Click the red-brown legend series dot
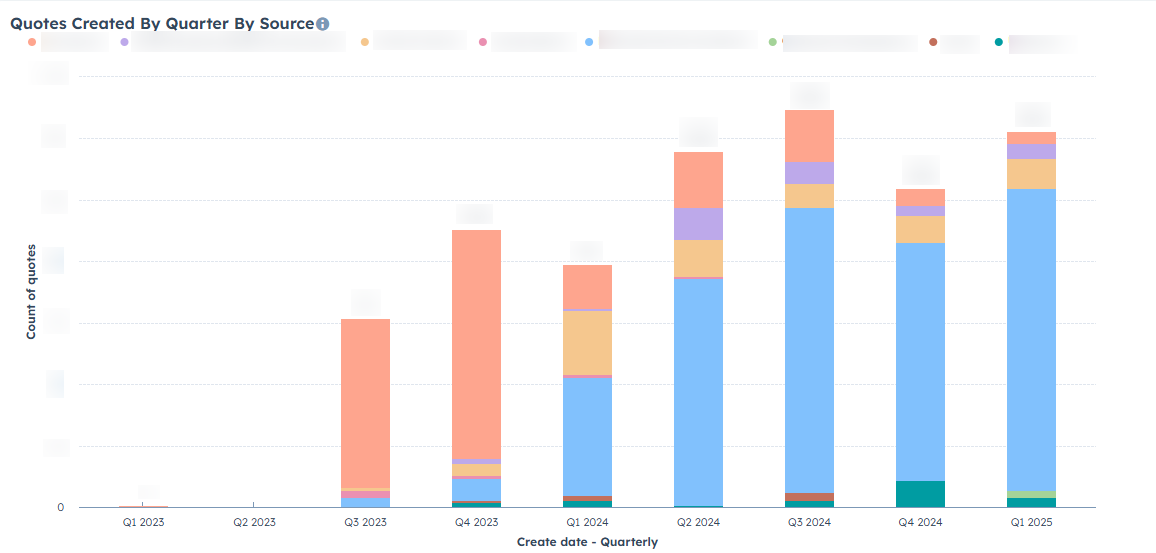Image resolution: width=1156 pixels, height=553 pixels. click(x=933, y=42)
